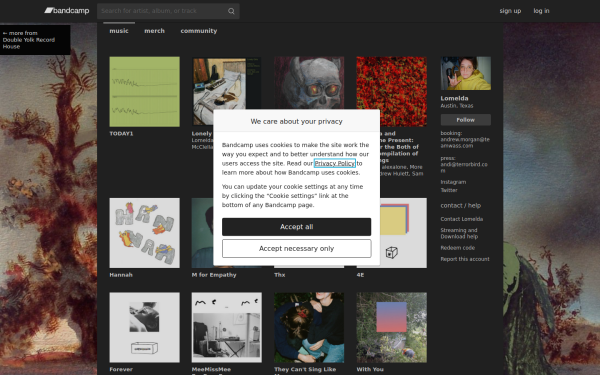Click the Thx album title

(x=280, y=275)
